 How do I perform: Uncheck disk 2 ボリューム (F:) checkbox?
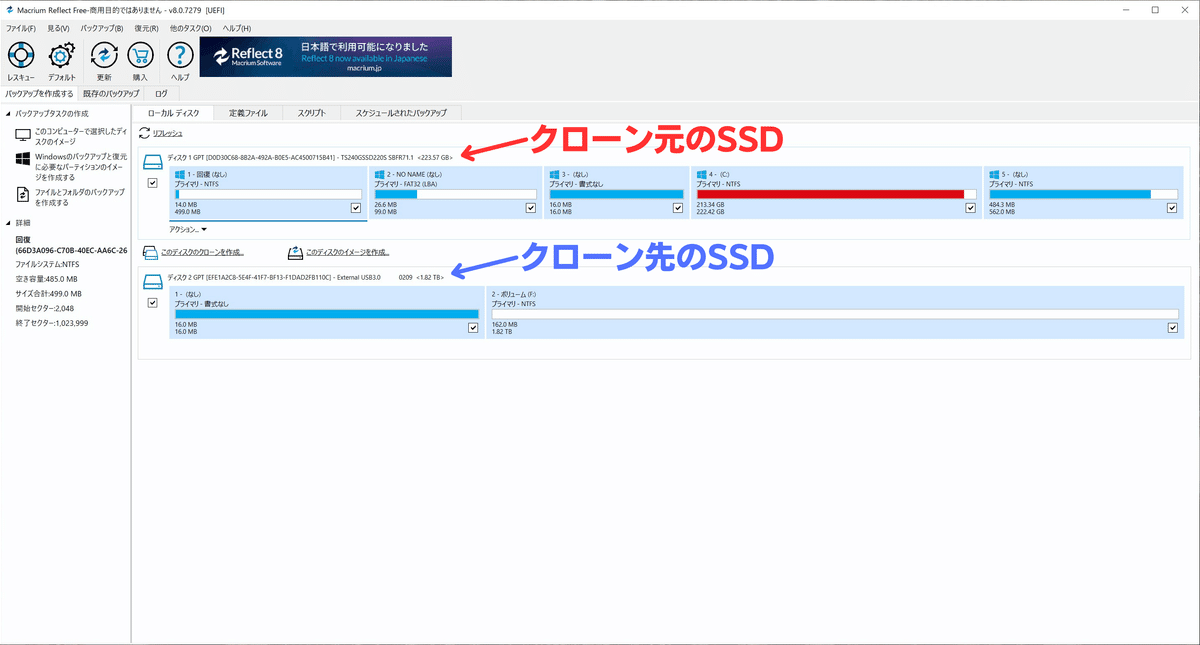(1172, 328)
